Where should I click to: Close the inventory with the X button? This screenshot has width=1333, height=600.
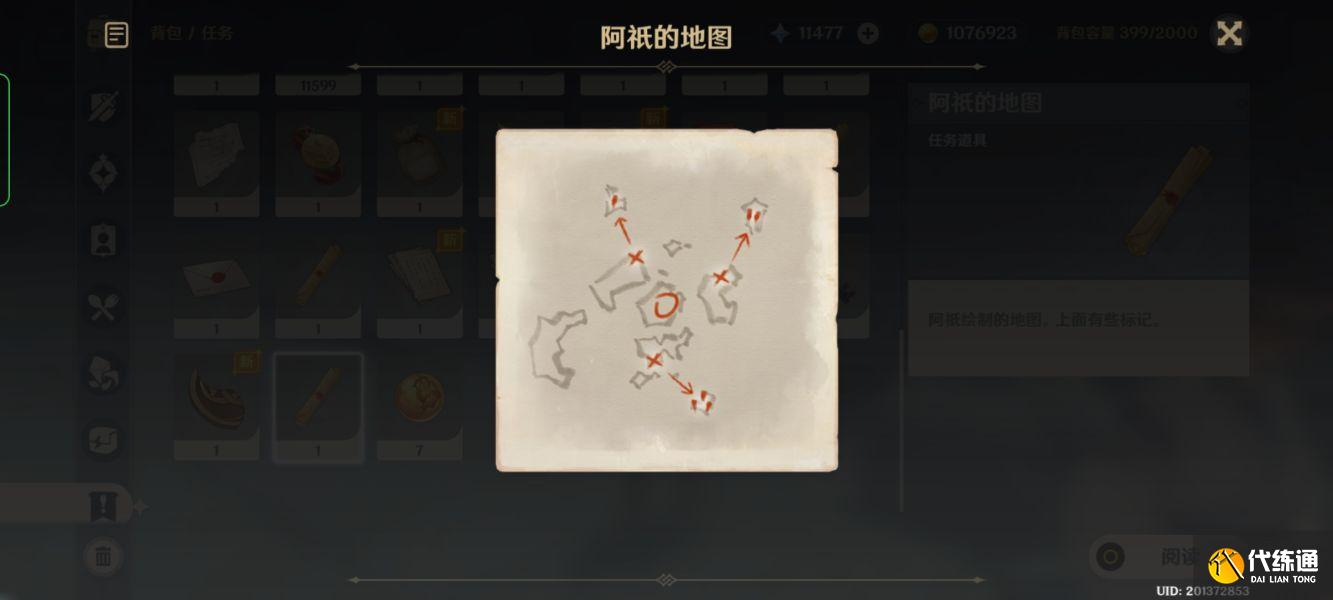[1229, 33]
